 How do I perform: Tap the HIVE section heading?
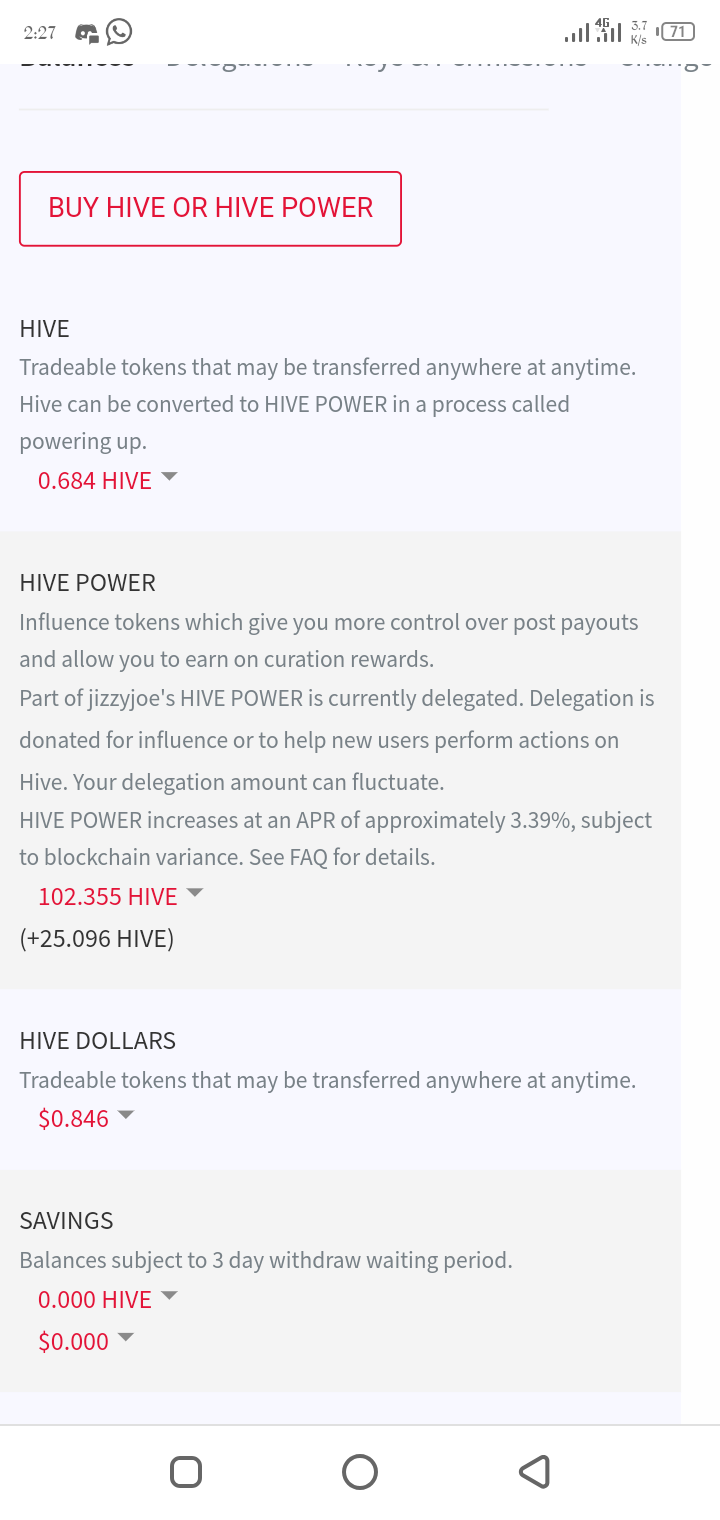(x=45, y=329)
